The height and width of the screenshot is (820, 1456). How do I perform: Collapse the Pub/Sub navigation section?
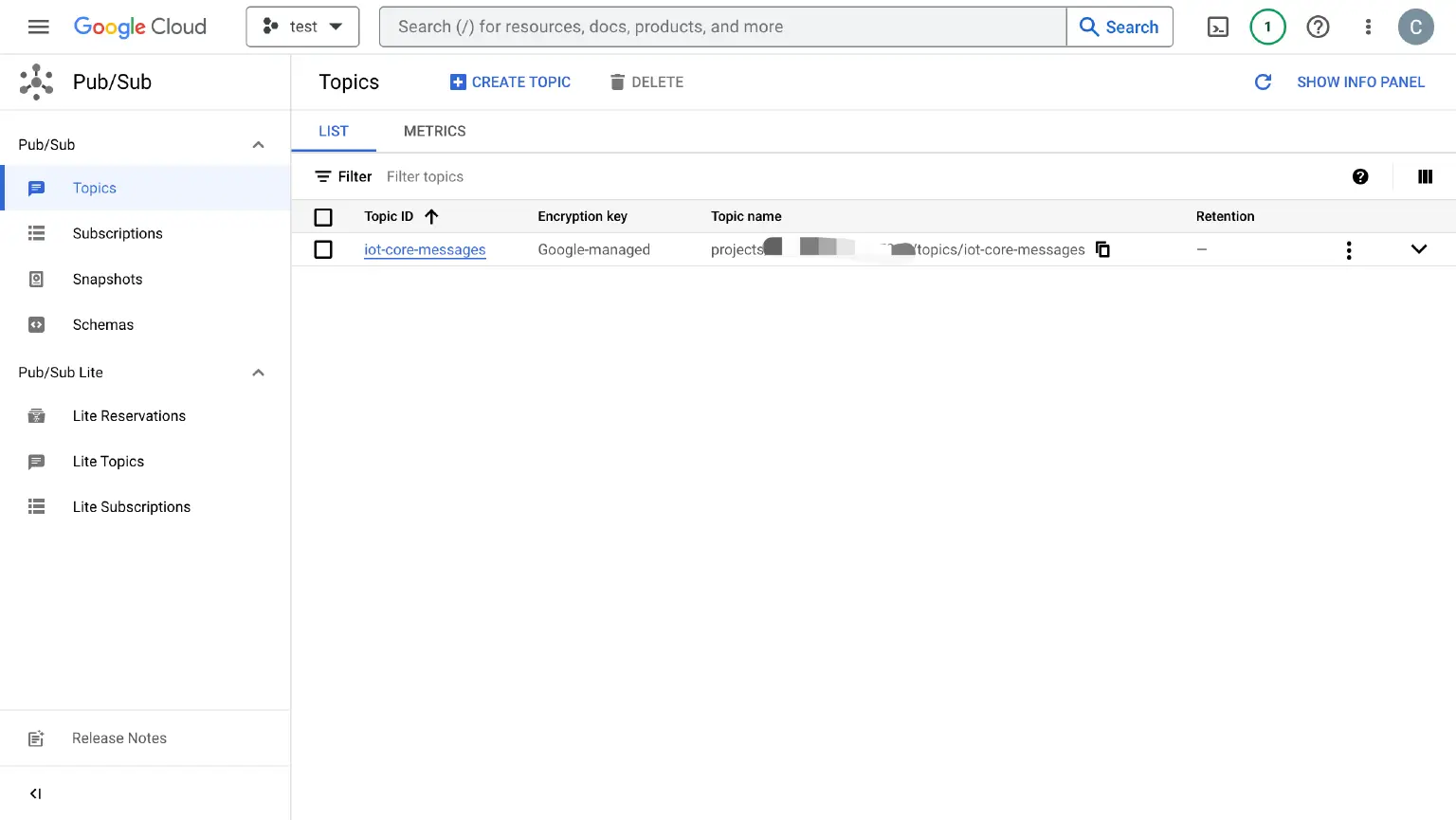click(x=258, y=145)
